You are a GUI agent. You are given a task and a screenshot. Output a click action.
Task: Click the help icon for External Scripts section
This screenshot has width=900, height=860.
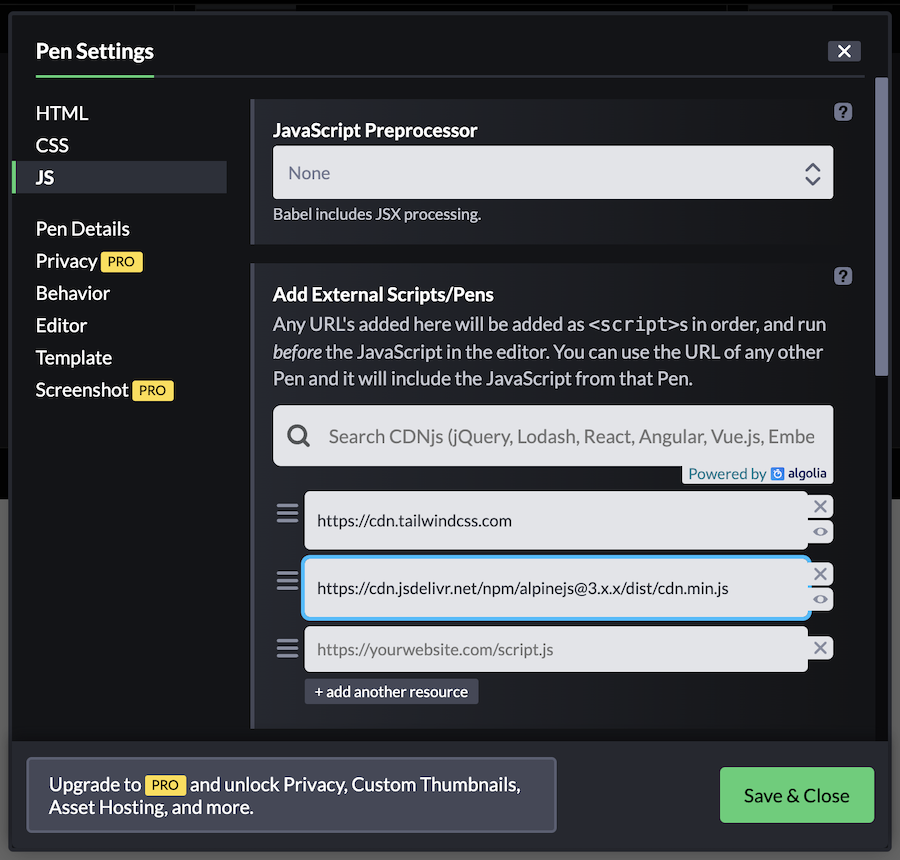(x=843, y=276)
